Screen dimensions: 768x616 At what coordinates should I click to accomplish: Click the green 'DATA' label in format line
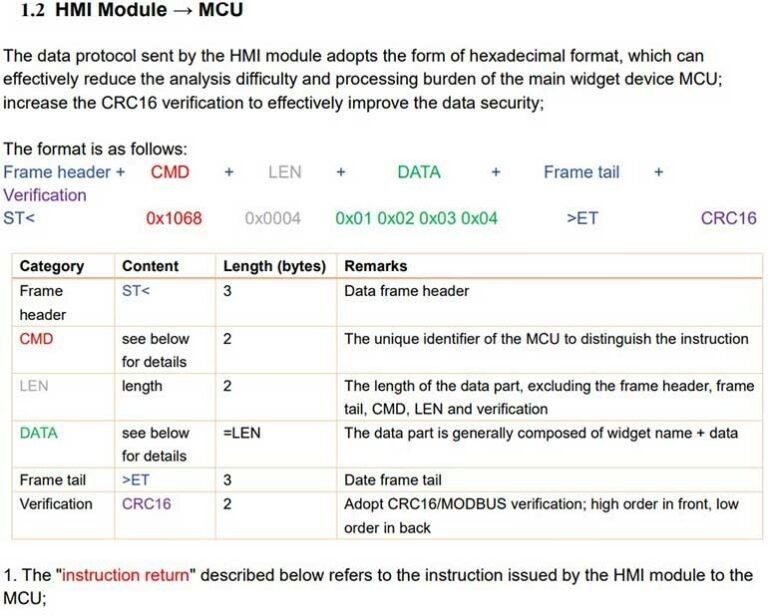tap(418, 172)
